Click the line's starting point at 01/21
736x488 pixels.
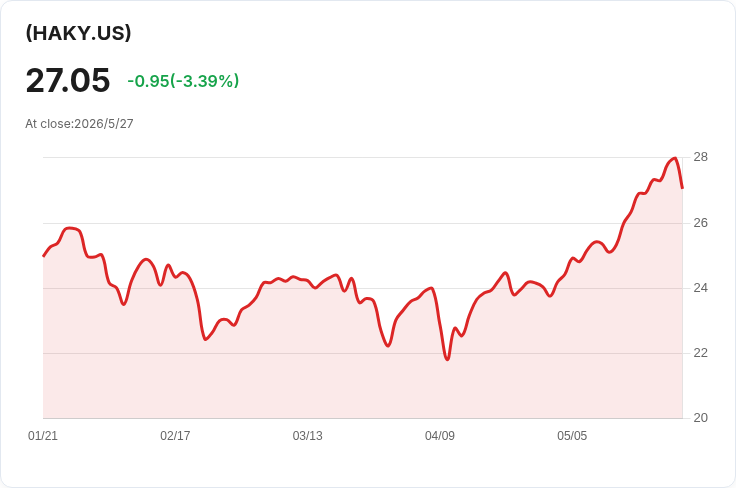[44, 256]
